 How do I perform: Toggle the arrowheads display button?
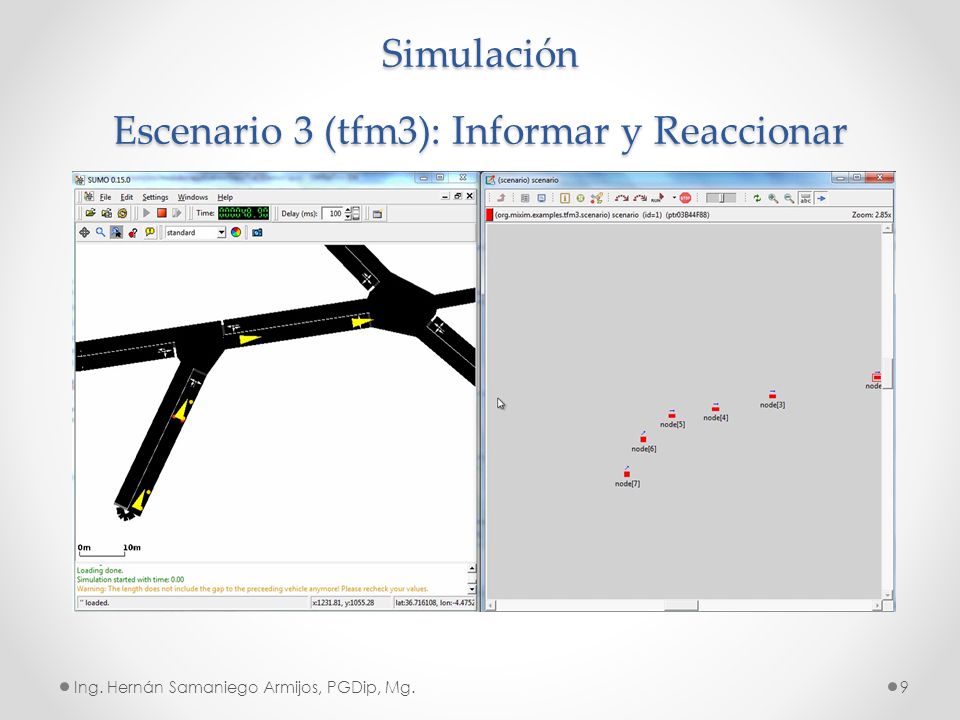click(x=822, y=198)
